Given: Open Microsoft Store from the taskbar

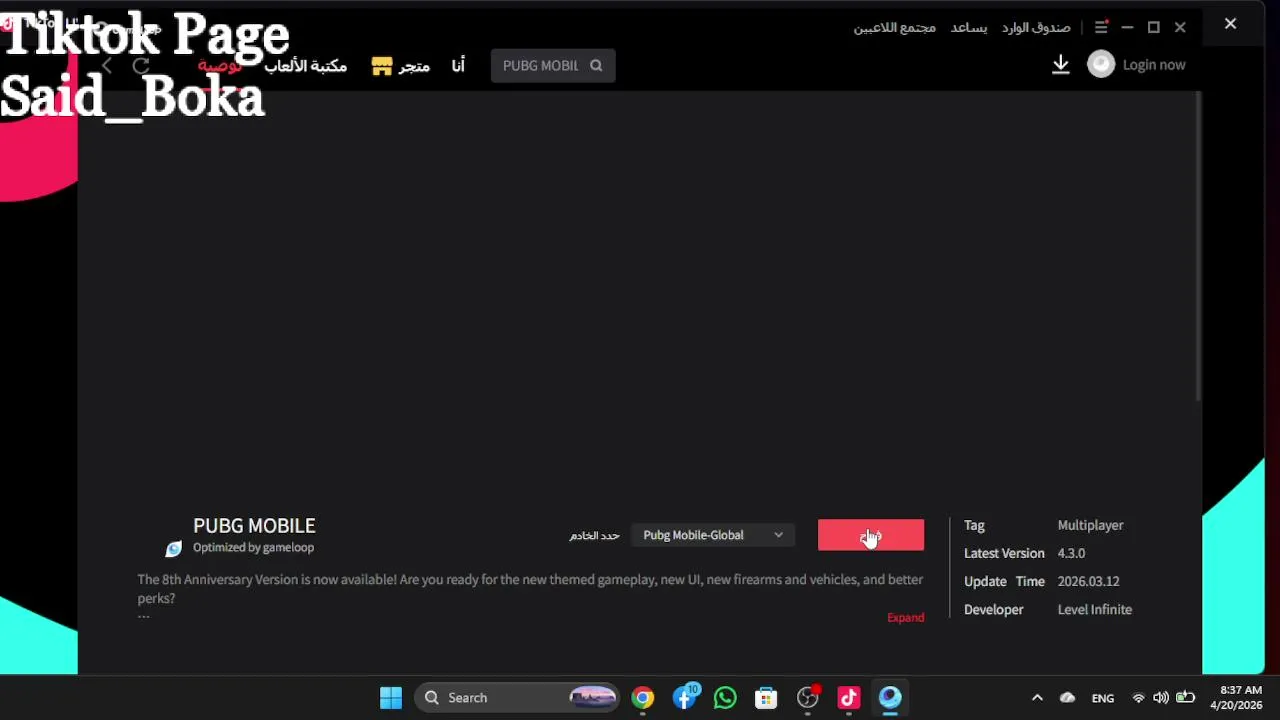Looking at the screenshot, I should pos(766,698).
